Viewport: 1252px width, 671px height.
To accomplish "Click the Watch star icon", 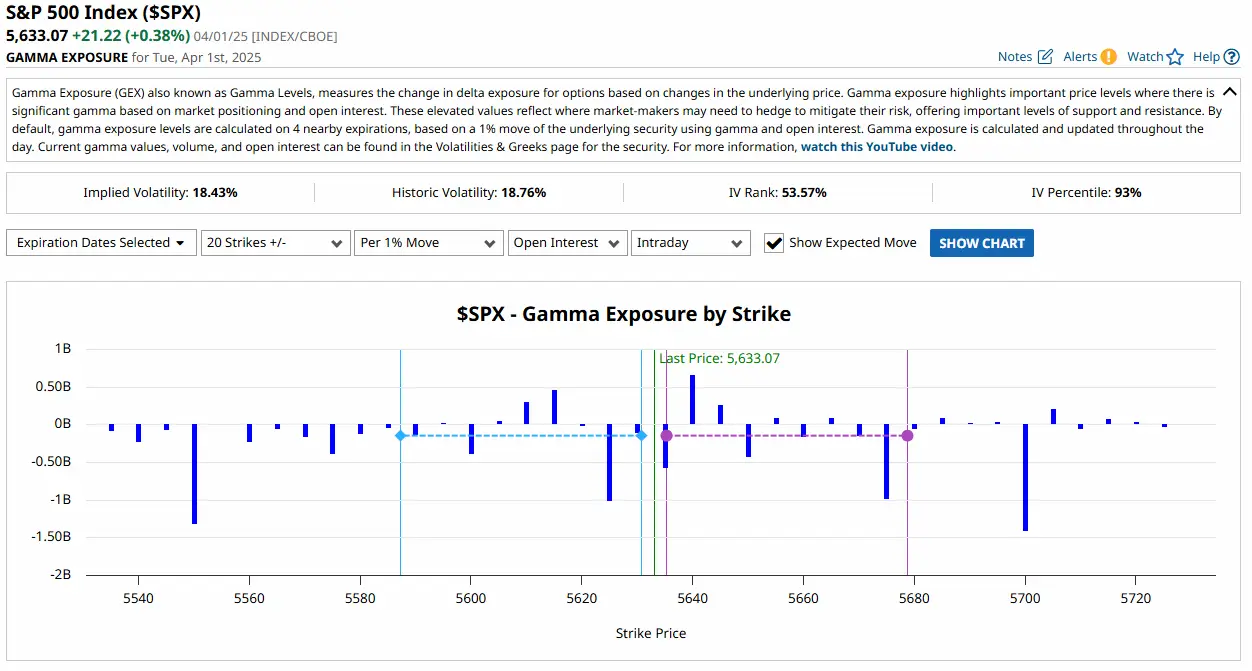I will pyautogui.click(x=1175, y=57).
